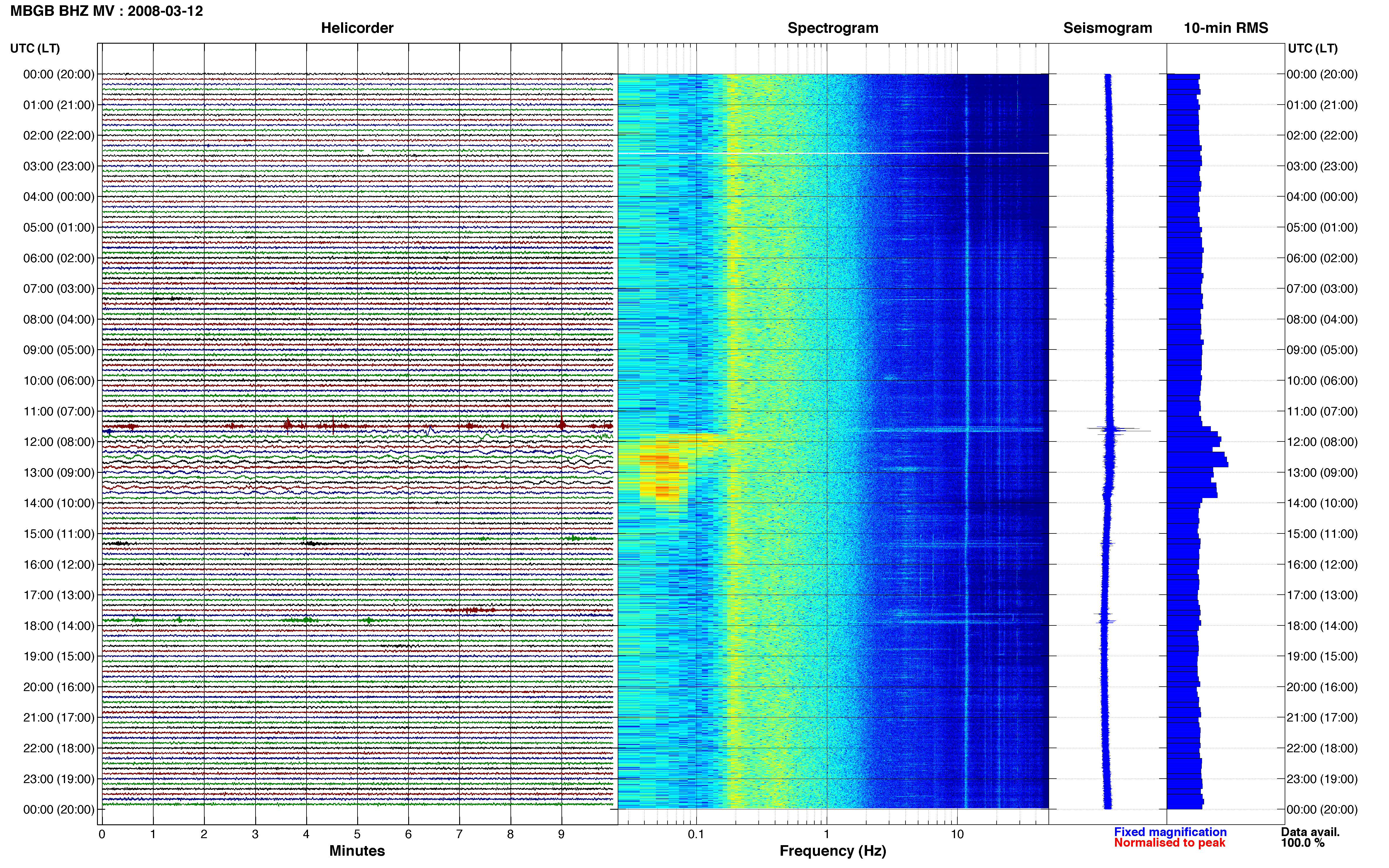
Task: Click the left '07:00 (03:00)' time label
Action: (x=59, y=289)
